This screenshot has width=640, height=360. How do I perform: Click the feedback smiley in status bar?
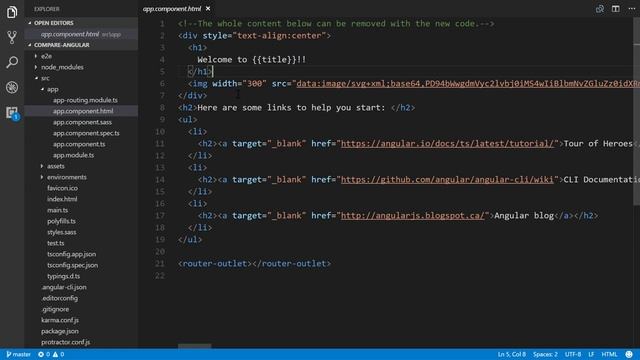(x=629, y=354)
